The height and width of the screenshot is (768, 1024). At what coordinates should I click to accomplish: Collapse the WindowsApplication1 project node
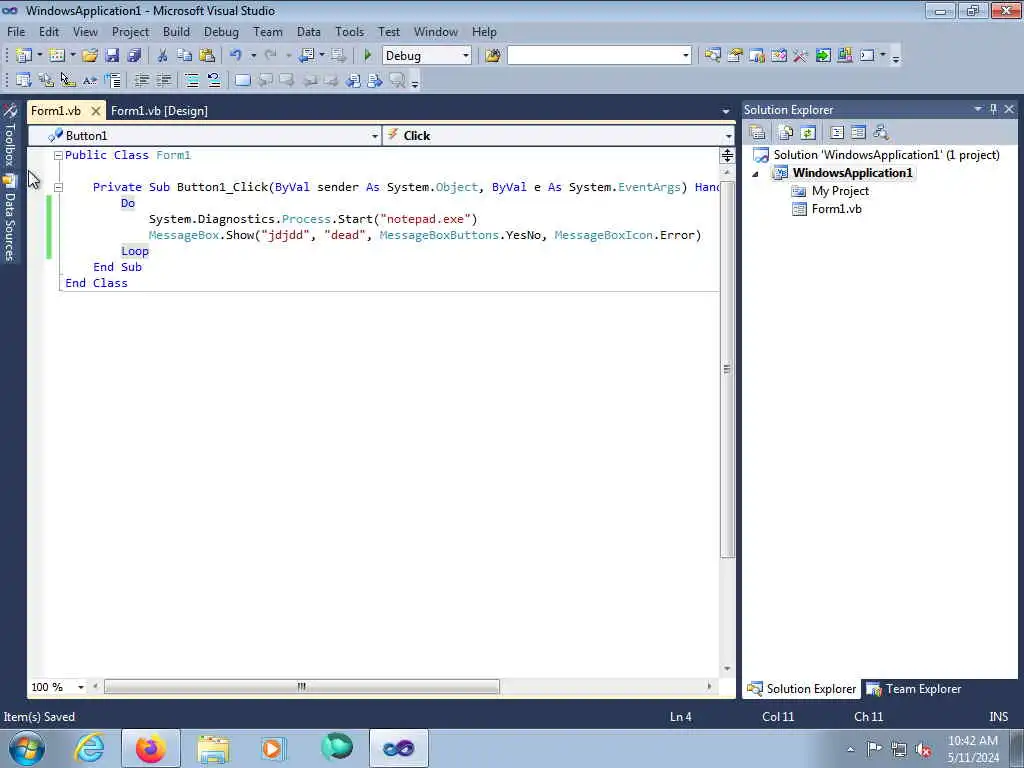(756, 174)
